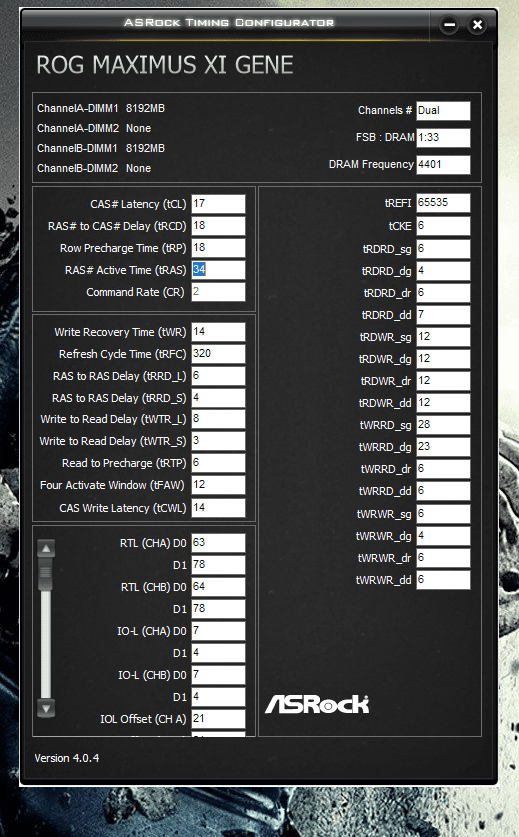The image size is (519, 837).
Task: Click the tWRRD_dd value field
Action: [x=443, y=491]
